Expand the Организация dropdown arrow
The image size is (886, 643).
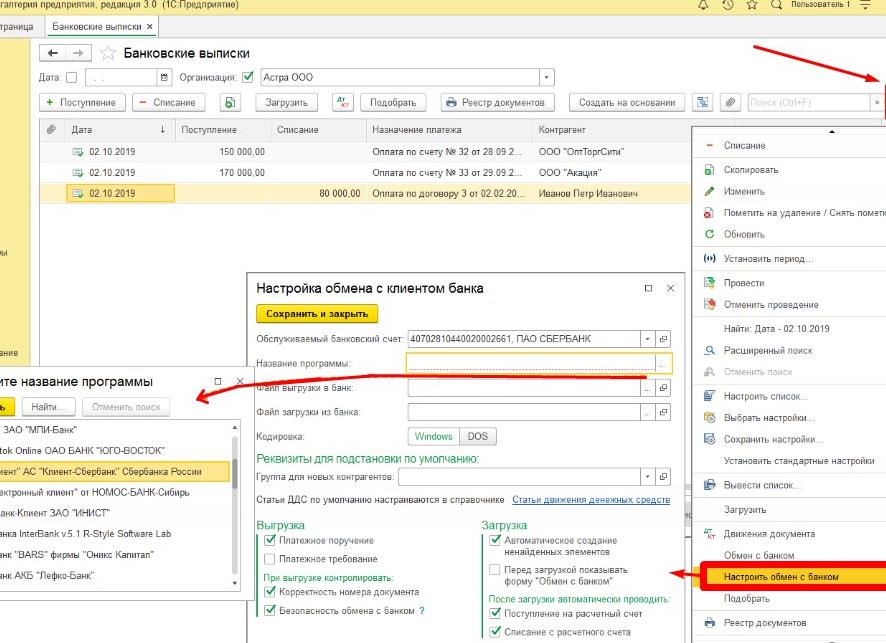tap(546, 77)
